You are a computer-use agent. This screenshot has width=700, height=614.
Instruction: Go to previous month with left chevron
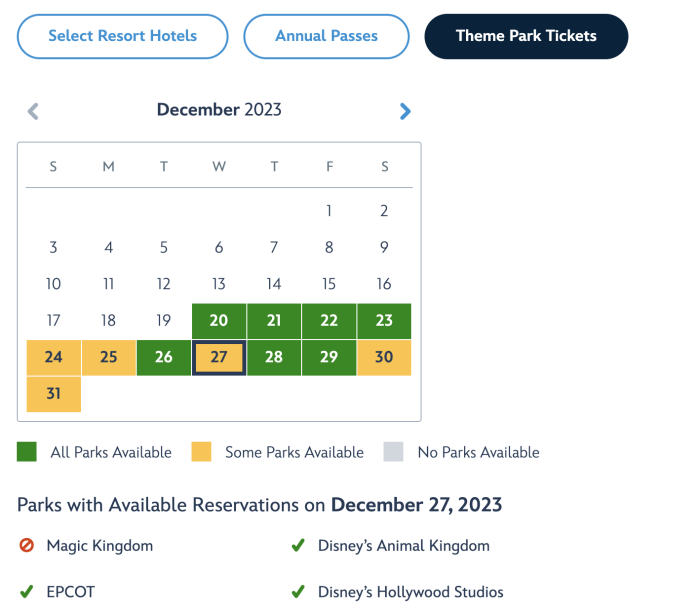point(33,111)
